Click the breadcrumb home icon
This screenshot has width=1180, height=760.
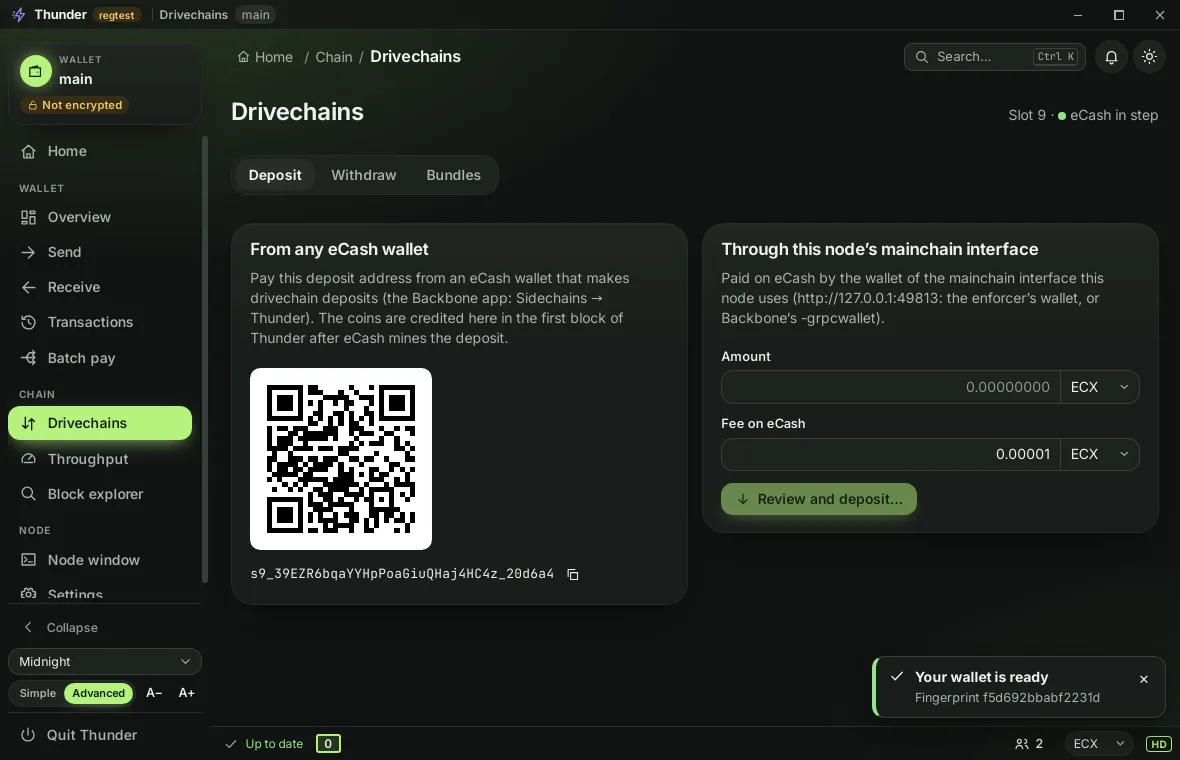click(x=243, y=57)
